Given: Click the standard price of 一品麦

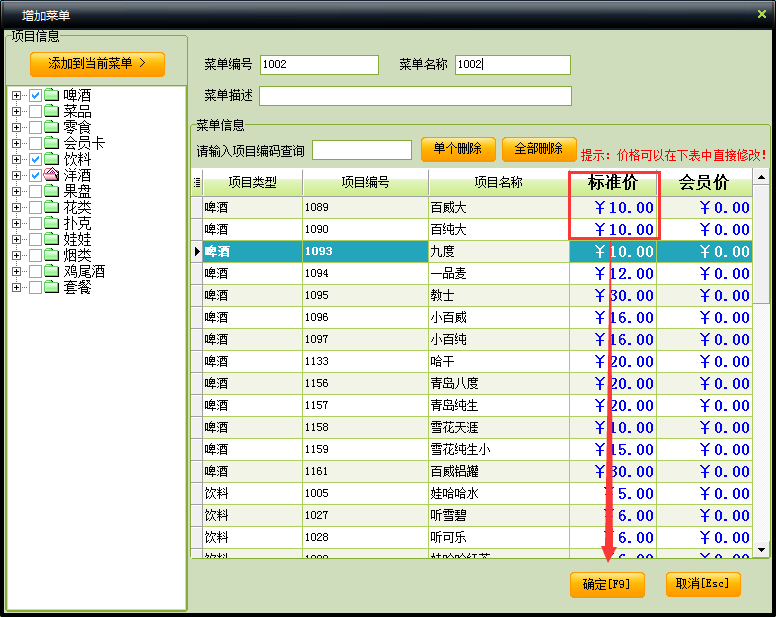Looking at the screenshot, I should [613, 274].
